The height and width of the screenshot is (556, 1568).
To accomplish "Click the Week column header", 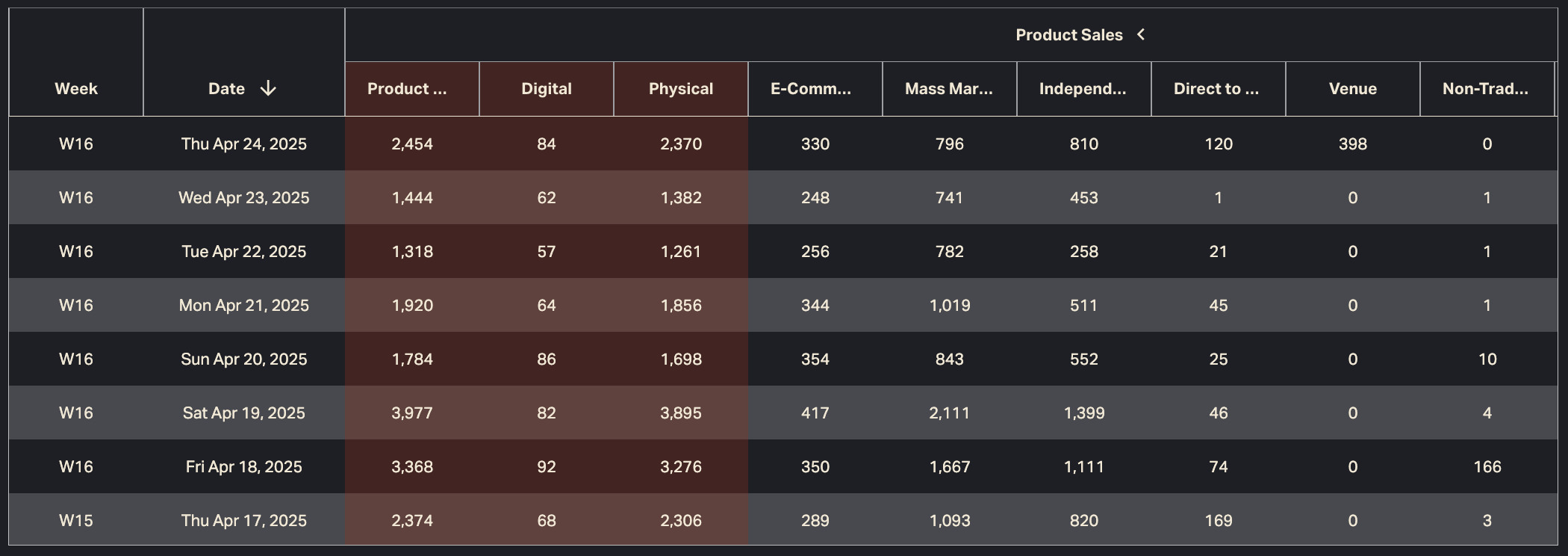I will click(x=76, y=89).
